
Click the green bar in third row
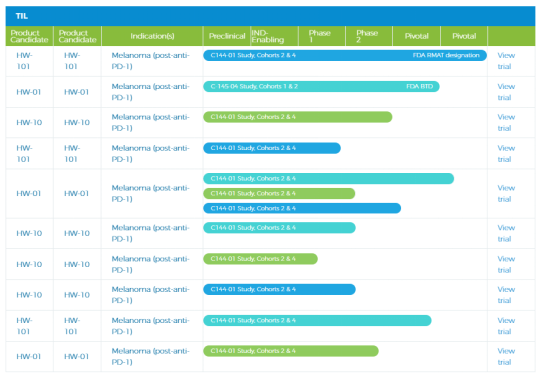[x=298, y=117]
